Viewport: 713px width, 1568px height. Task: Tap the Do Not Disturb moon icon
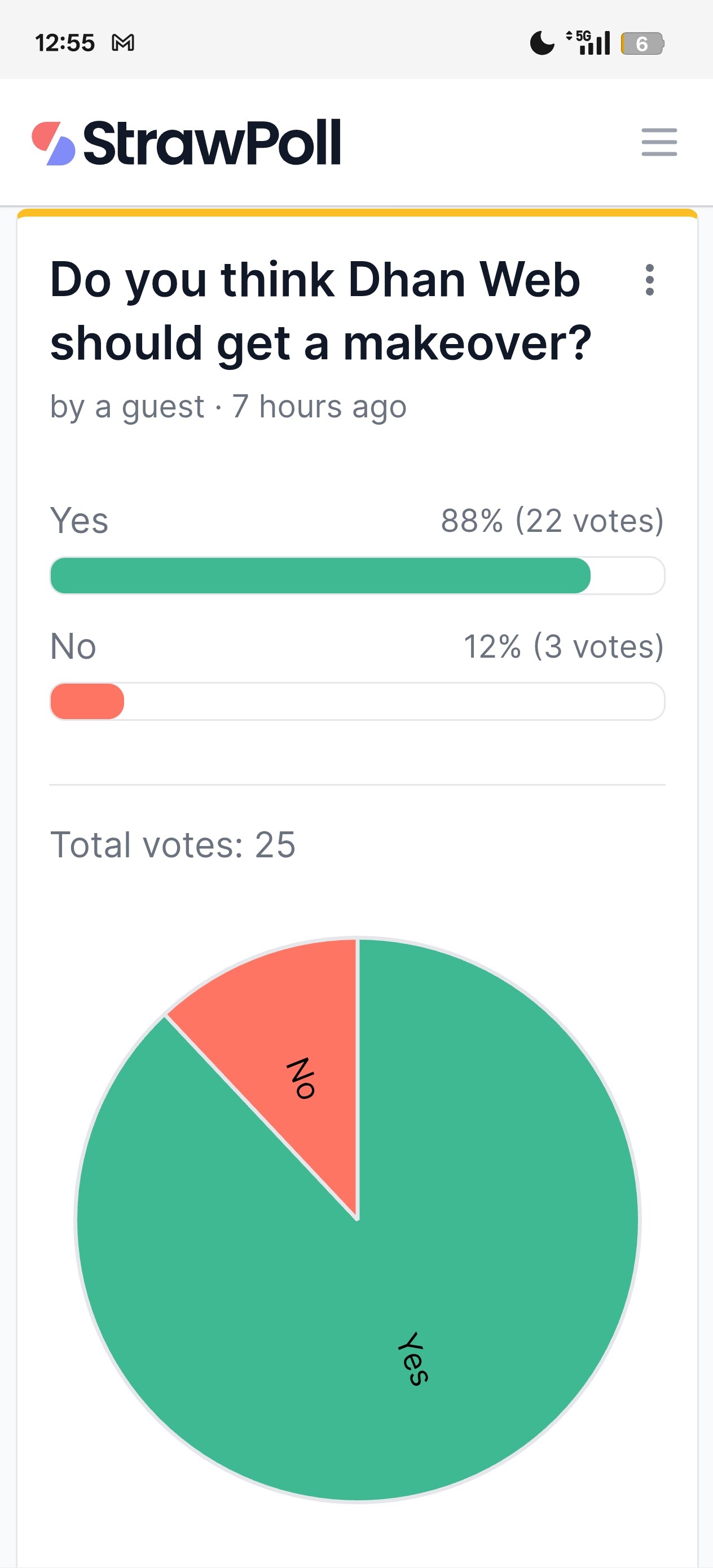542,43
